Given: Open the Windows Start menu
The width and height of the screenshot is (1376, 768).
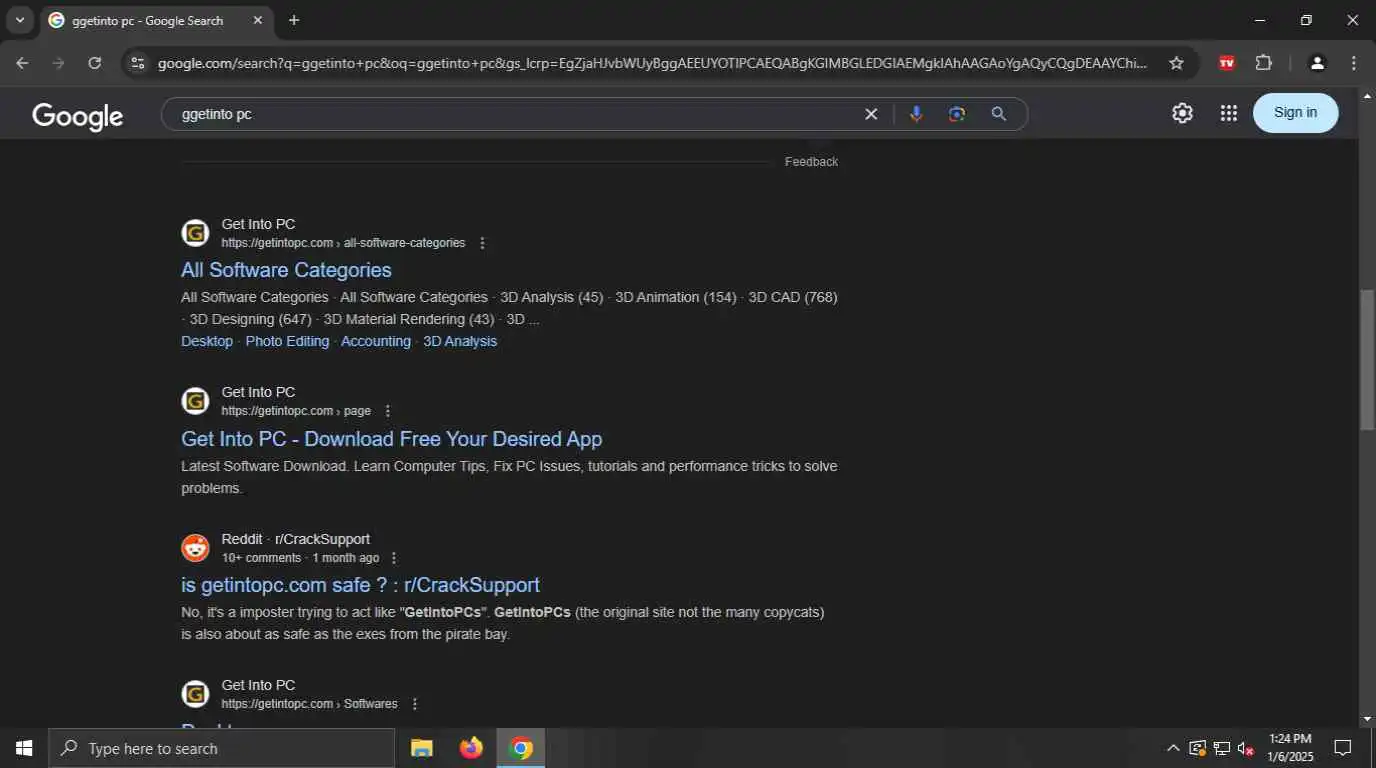Looking at the screenshot, I should pos(24,748).
